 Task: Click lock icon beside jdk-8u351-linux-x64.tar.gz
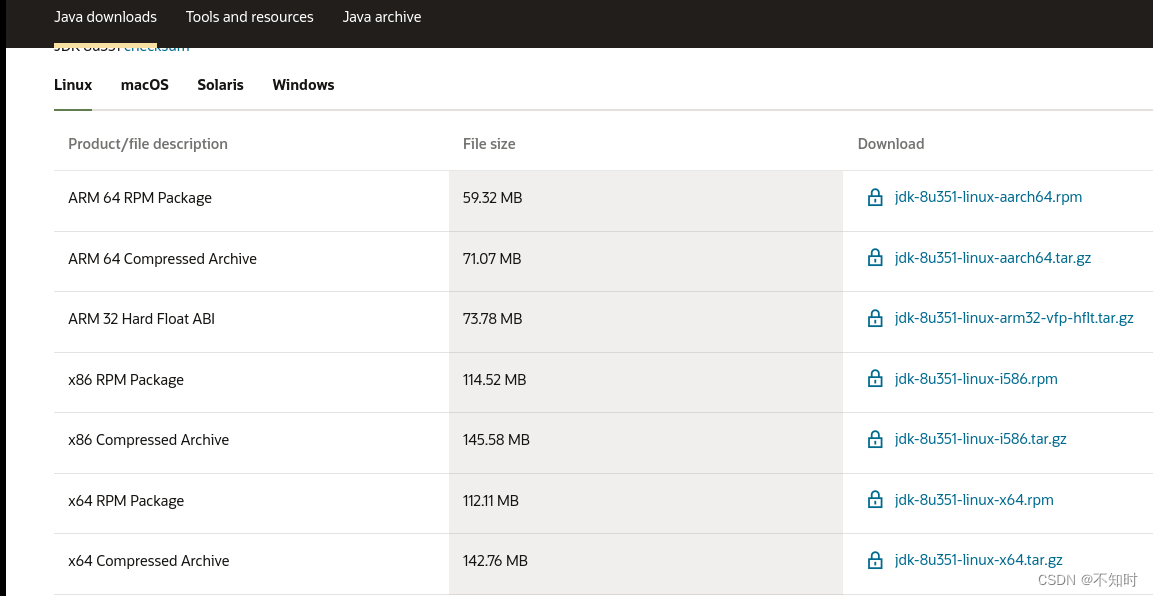[x=875, y=561]
